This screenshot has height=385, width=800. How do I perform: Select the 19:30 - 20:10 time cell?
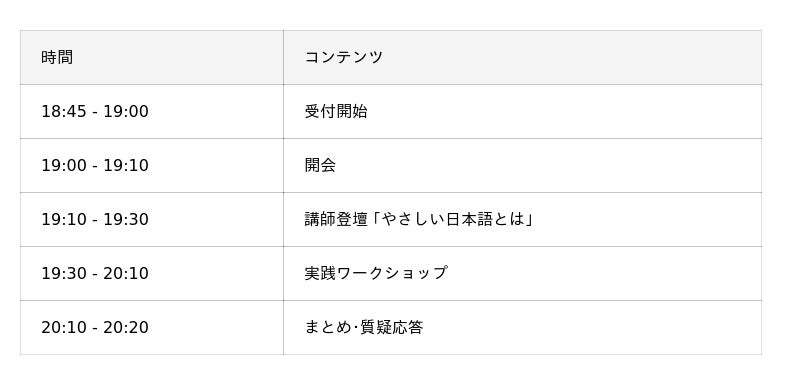pos(152,274)
